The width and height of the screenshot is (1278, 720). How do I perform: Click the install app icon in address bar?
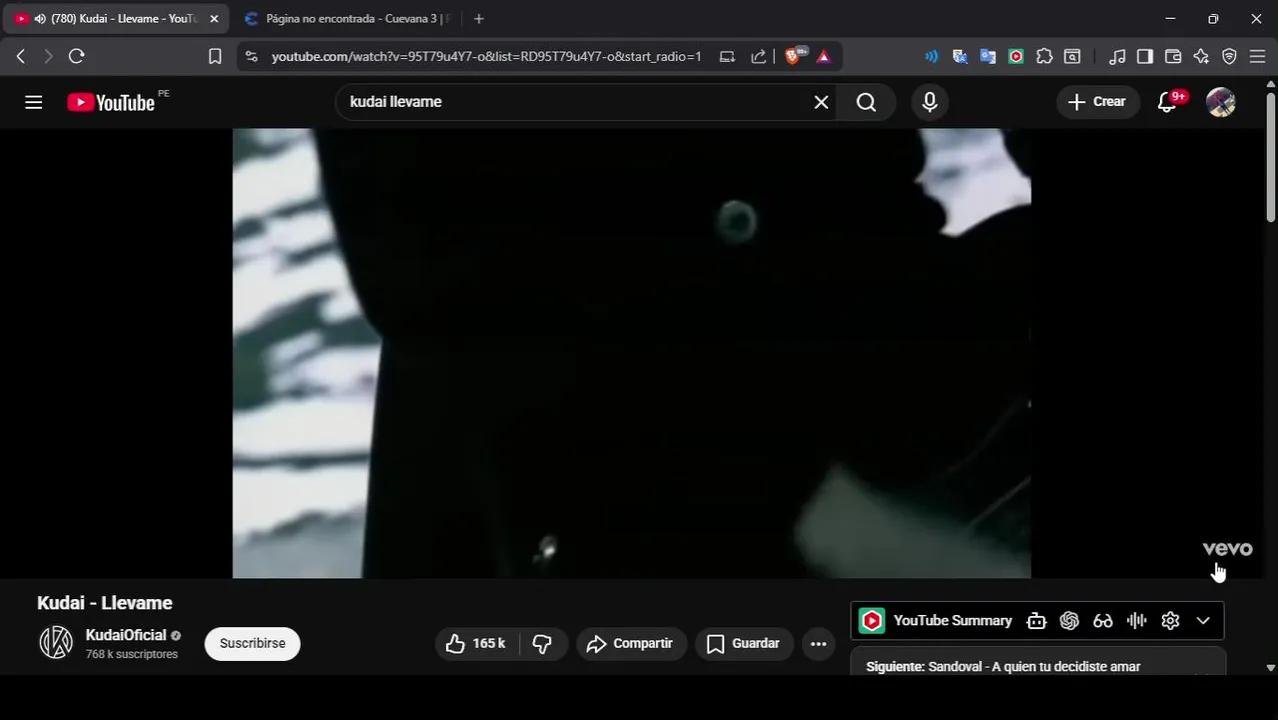tap(727, 57)
